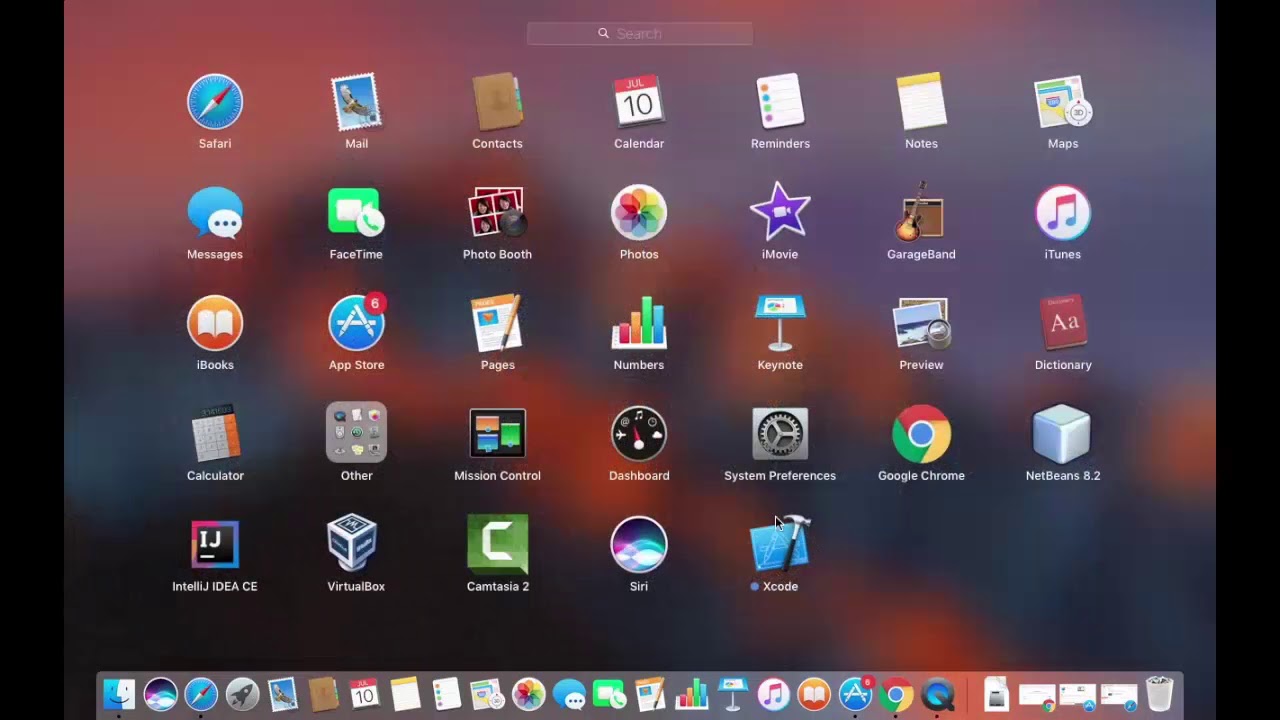
Task: Launch FaceTime from the Launchpad grid
Action: click(356, 213)
